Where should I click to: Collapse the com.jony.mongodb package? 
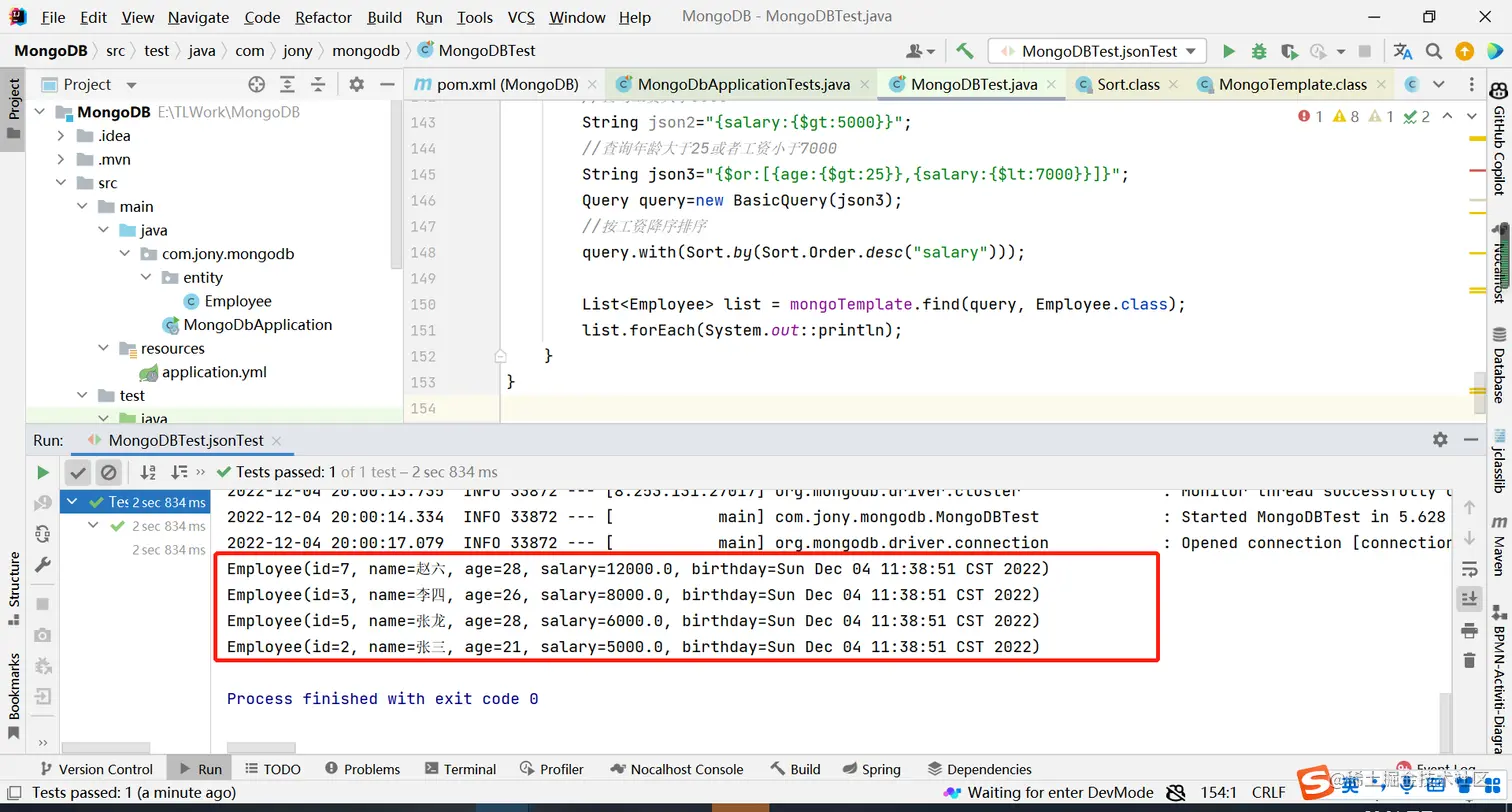coord(125,254)
